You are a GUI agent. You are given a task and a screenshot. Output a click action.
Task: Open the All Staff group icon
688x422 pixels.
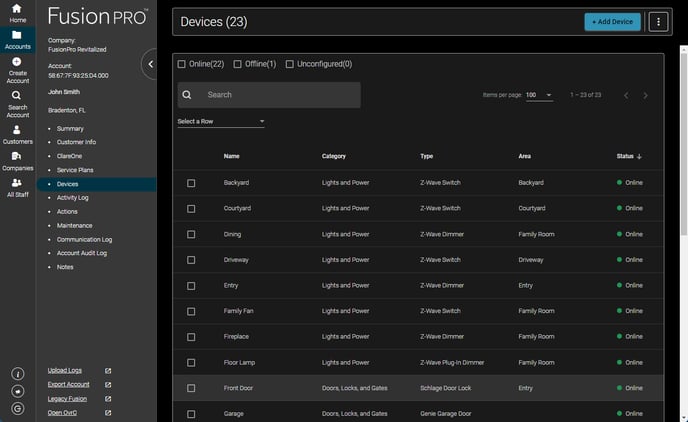(x=17, y=182)
